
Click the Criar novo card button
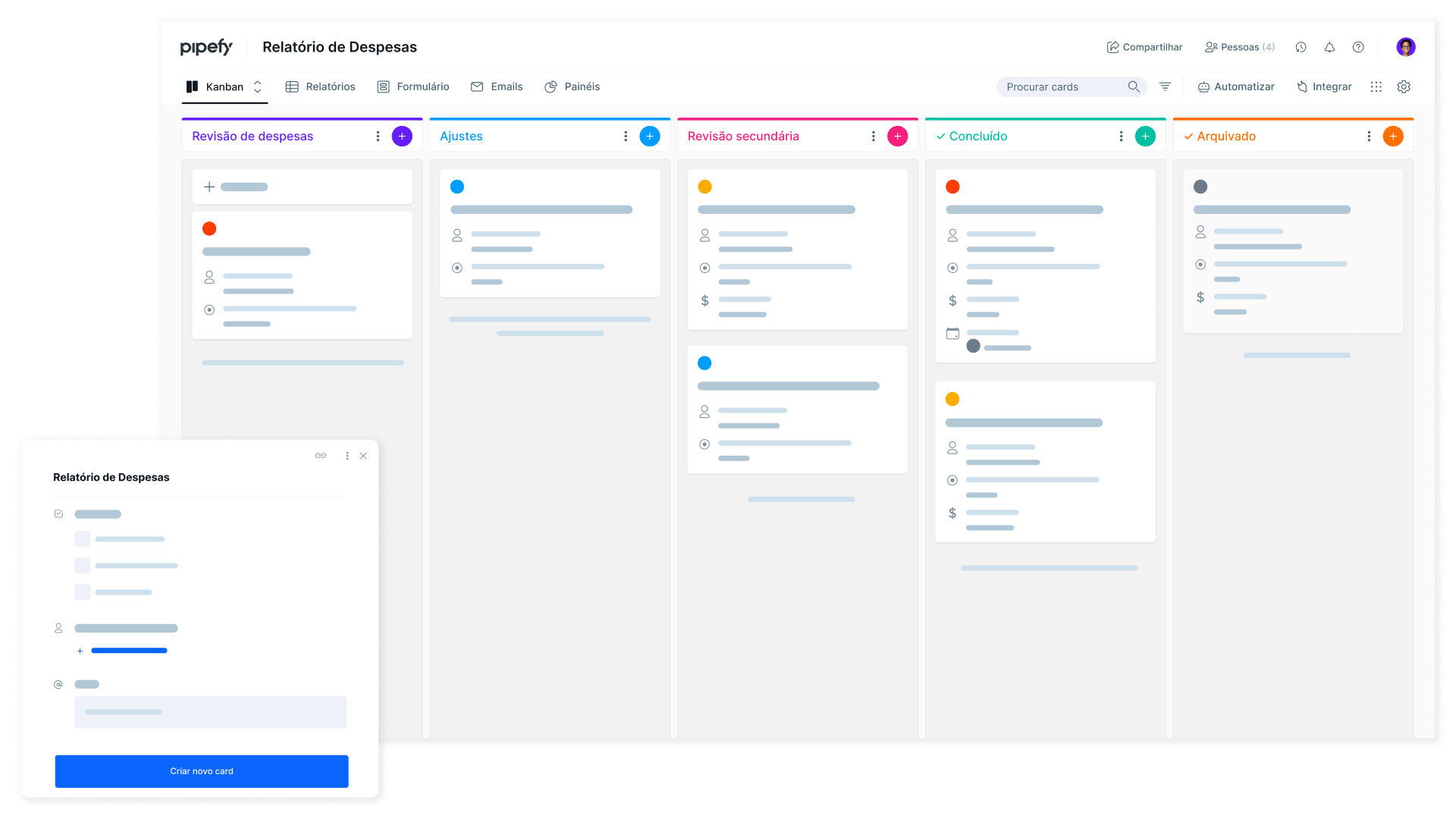tap(200, 770)
